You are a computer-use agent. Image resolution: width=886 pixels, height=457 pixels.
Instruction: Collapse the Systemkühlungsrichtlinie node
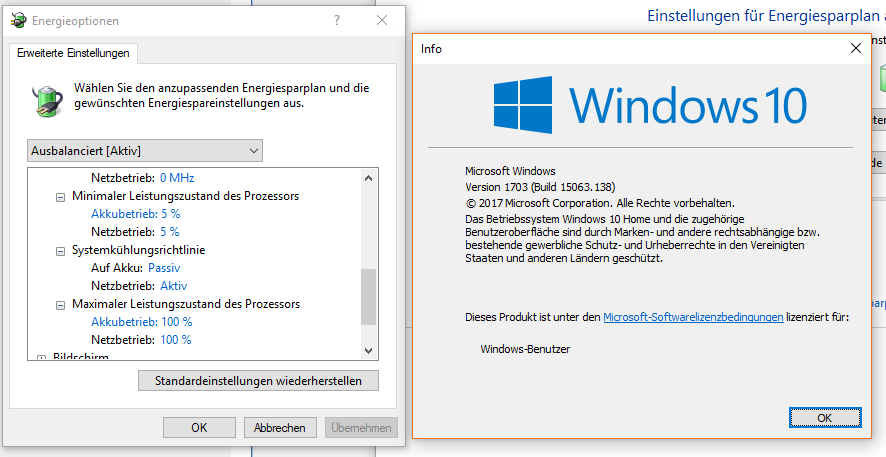pyautogui.click(x=60, y=252)
